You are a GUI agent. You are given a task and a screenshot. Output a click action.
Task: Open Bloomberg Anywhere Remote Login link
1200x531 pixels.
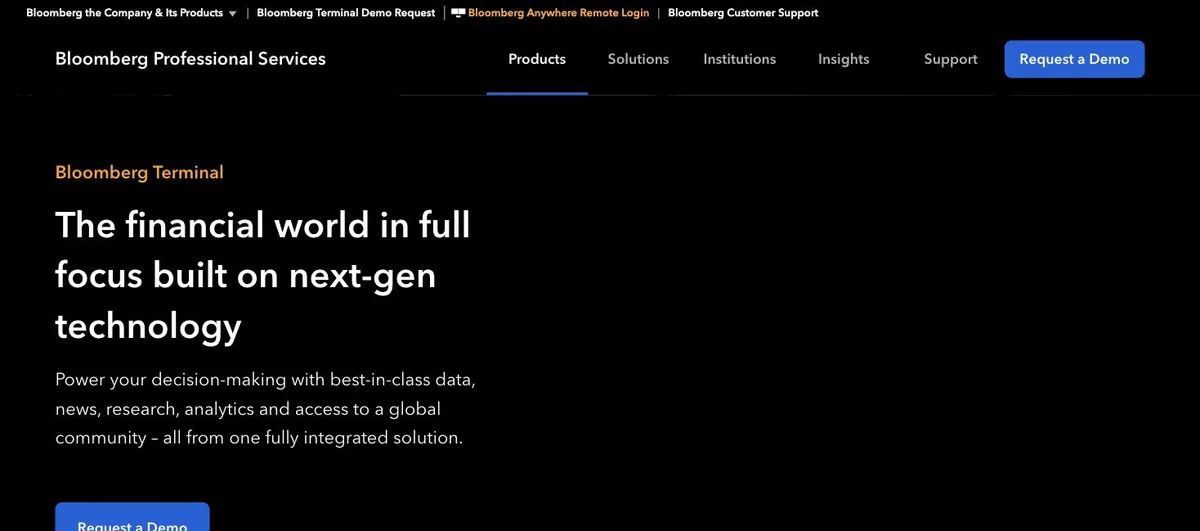[558, 13]
